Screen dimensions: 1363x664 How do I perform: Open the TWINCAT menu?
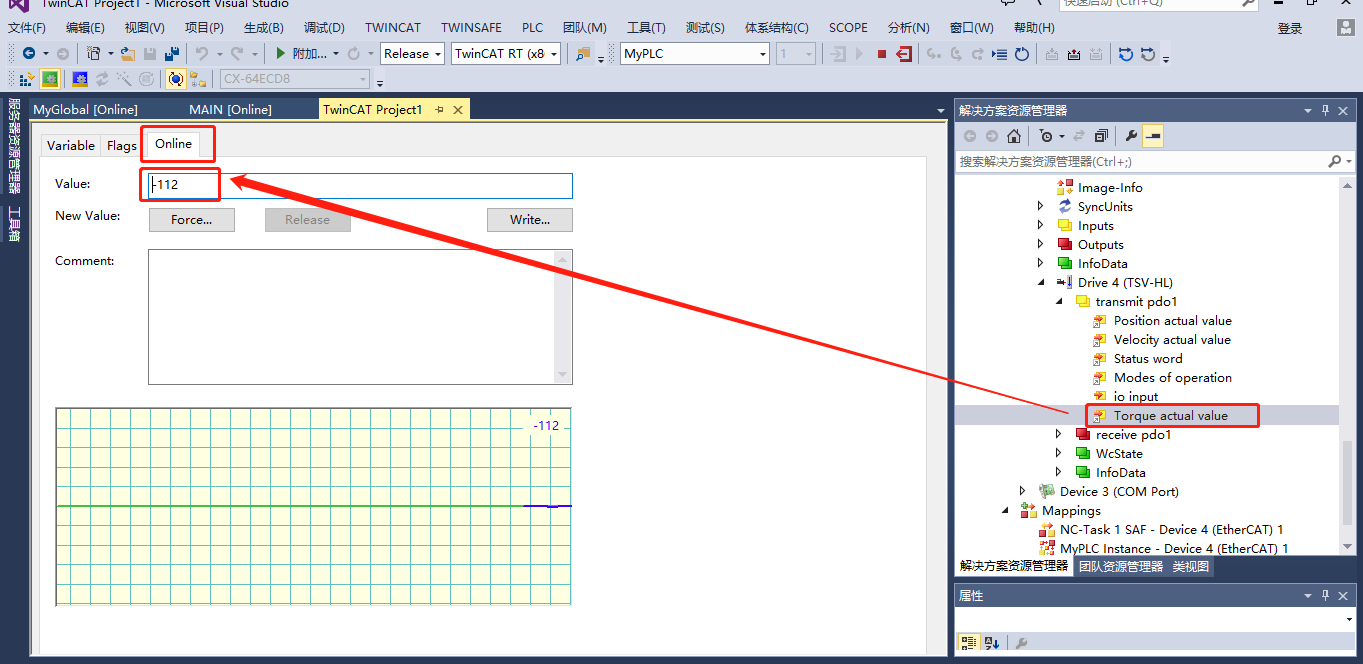393,28
